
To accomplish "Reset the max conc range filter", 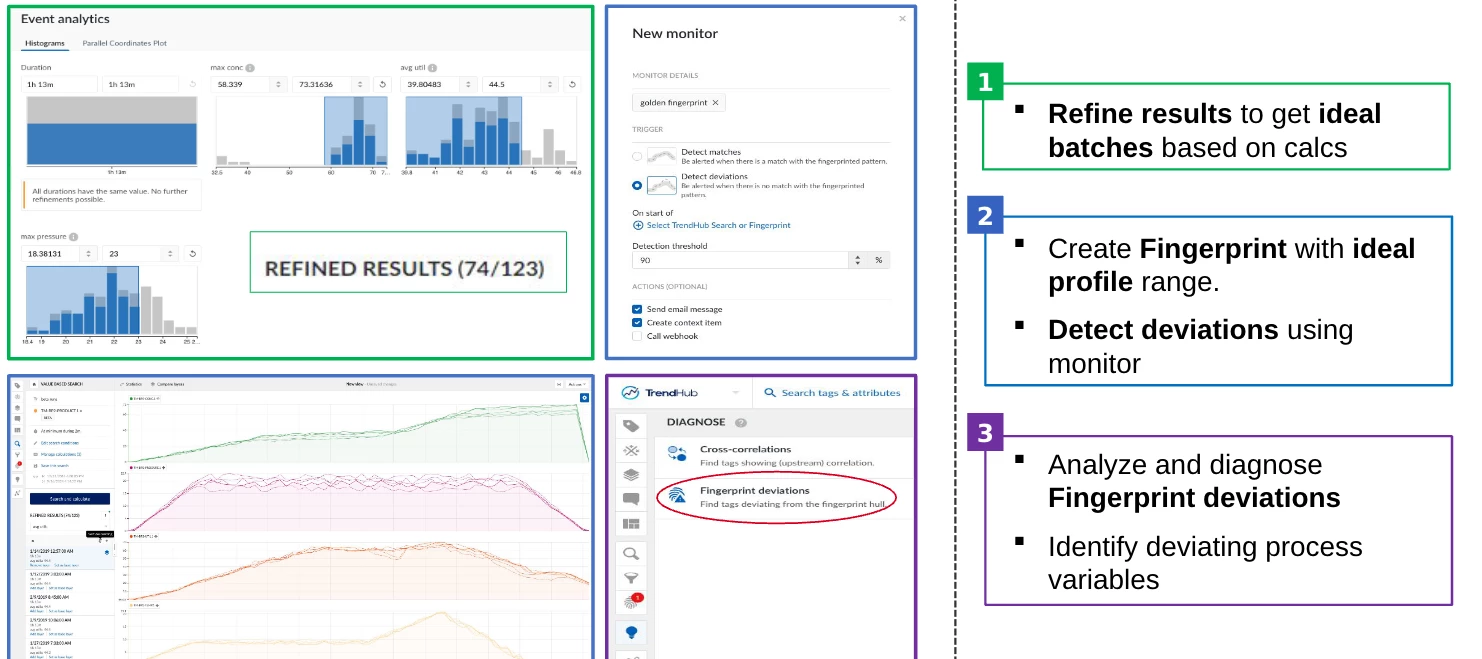I will coord(381,85).
